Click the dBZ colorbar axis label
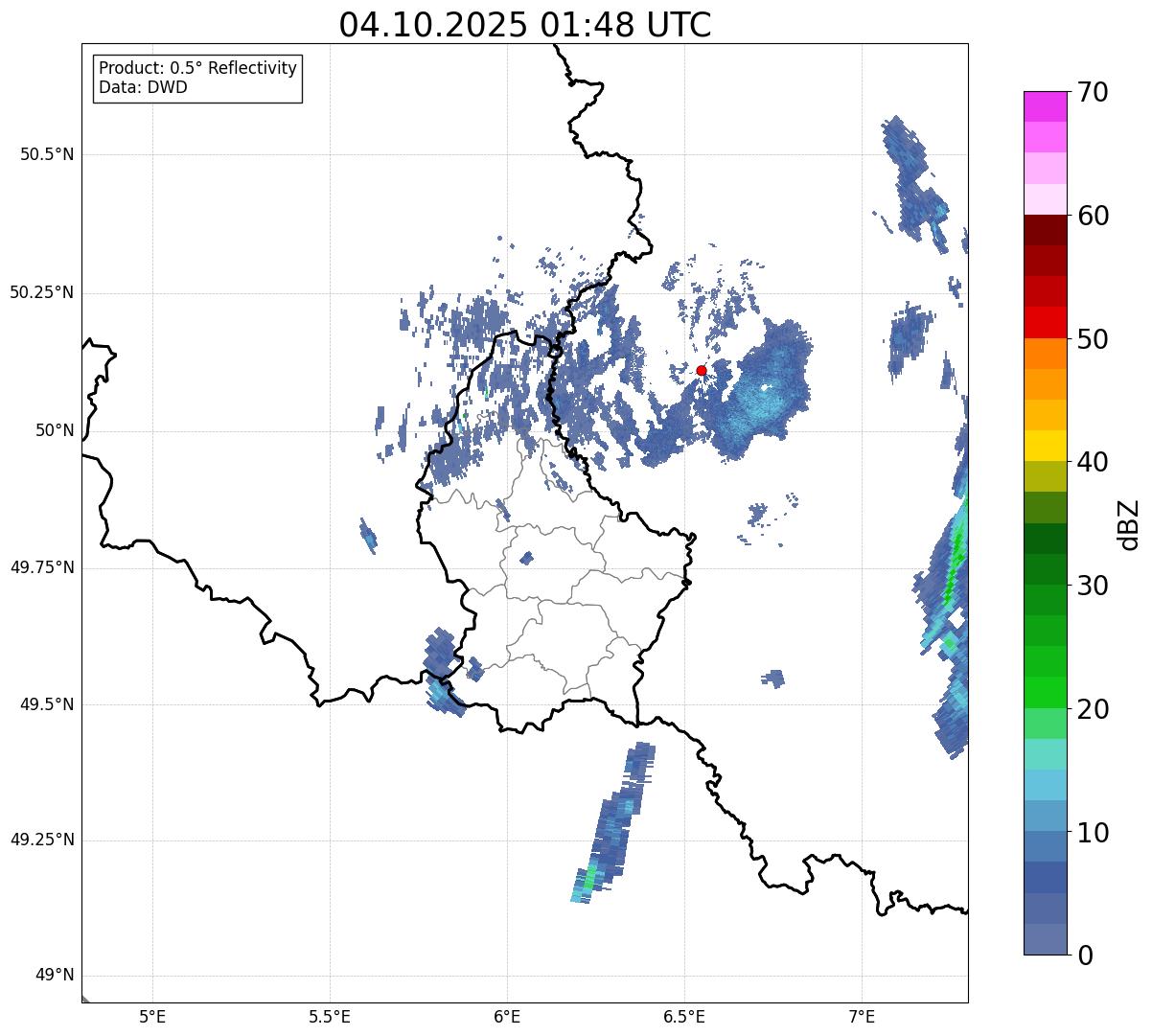This screenshot has width=1152, height=1036. tap(1130, 523)
